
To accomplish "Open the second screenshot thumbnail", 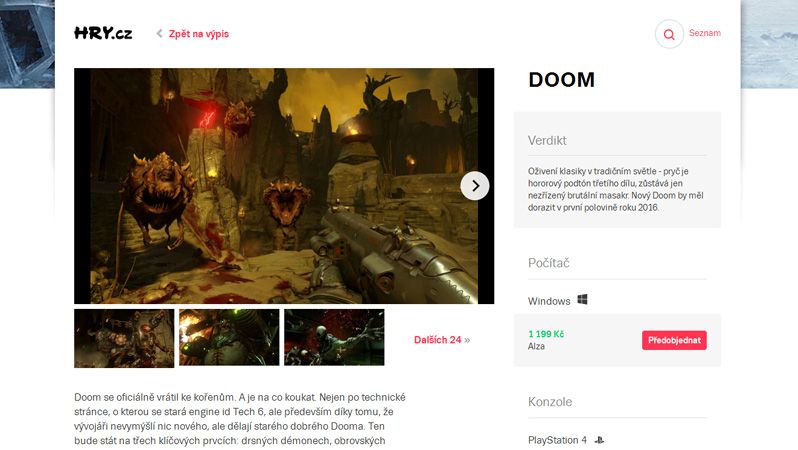I will coord(229,337).
